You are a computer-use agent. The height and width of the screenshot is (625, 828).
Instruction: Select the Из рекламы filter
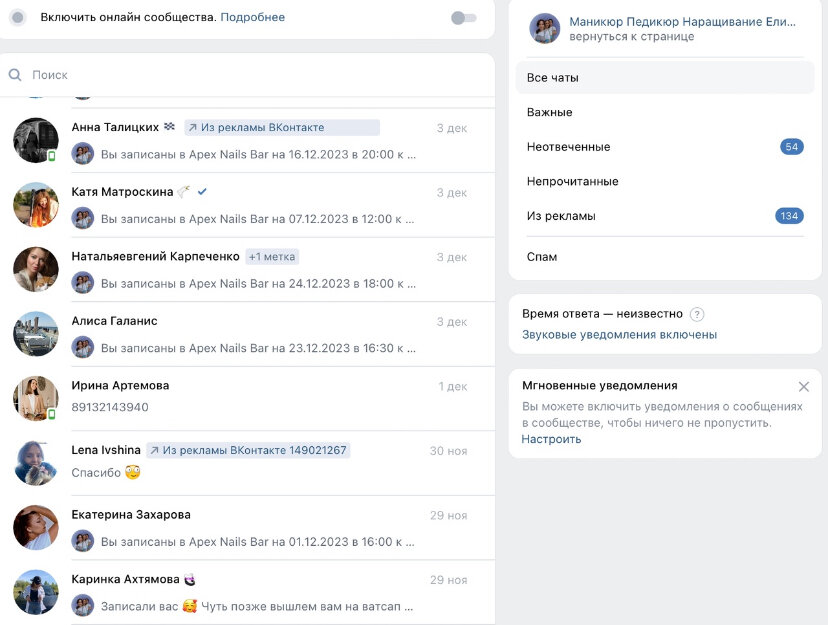[665, 216]
